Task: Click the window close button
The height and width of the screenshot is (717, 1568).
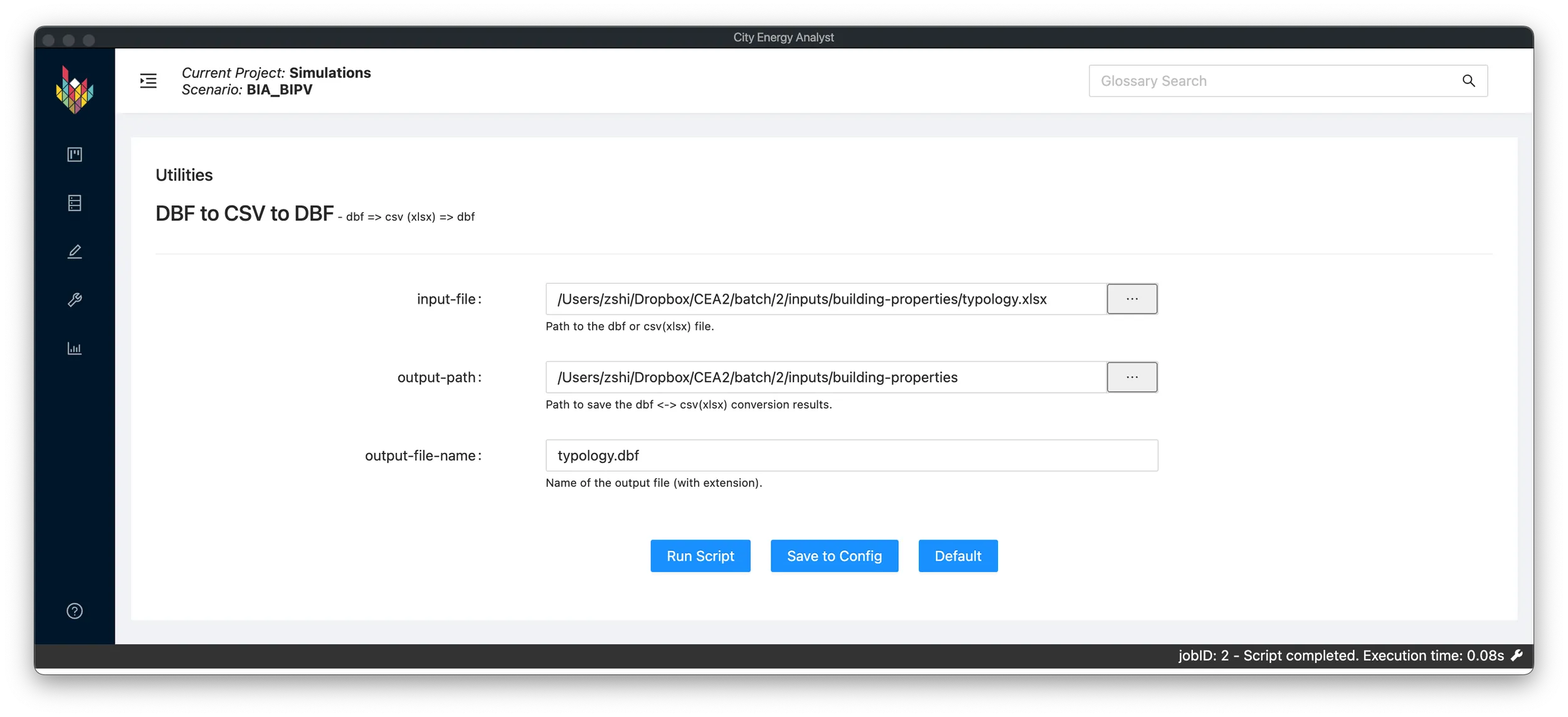Action: (49, 40)
